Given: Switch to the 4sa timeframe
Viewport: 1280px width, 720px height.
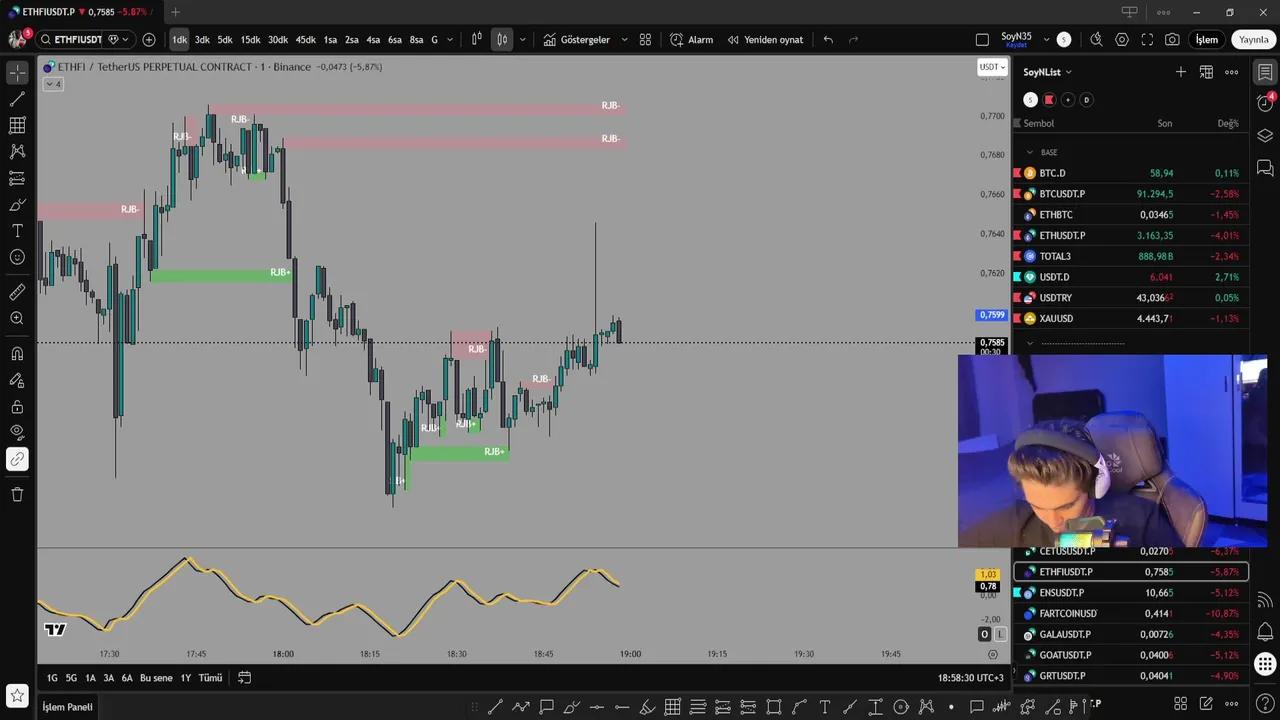Looking at the screenshot, I should point(373,40).
